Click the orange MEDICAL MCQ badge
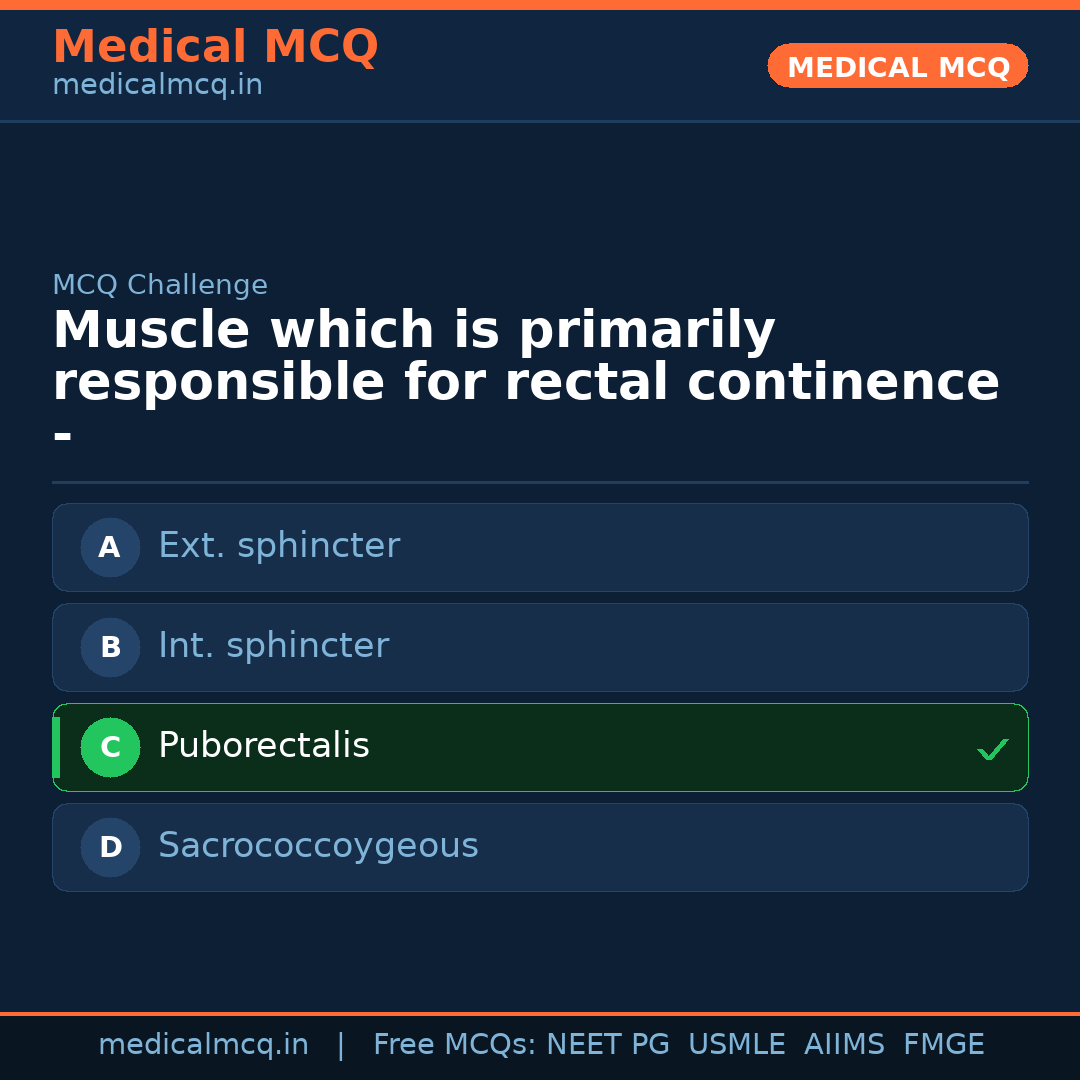 (897, 66)
